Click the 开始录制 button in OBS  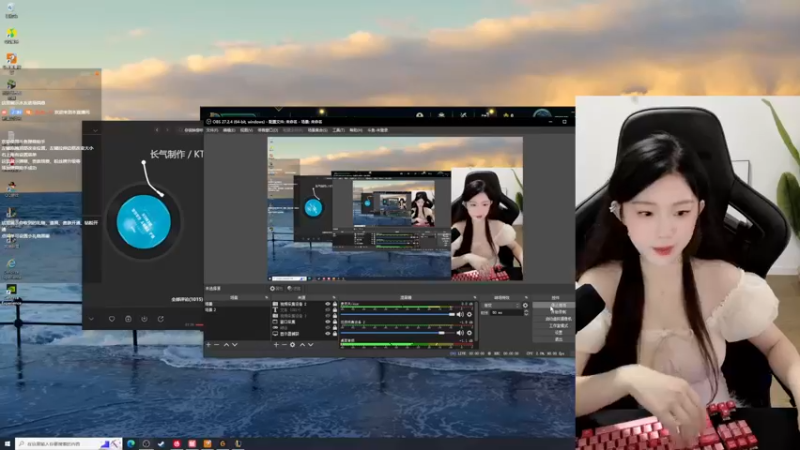554,312
